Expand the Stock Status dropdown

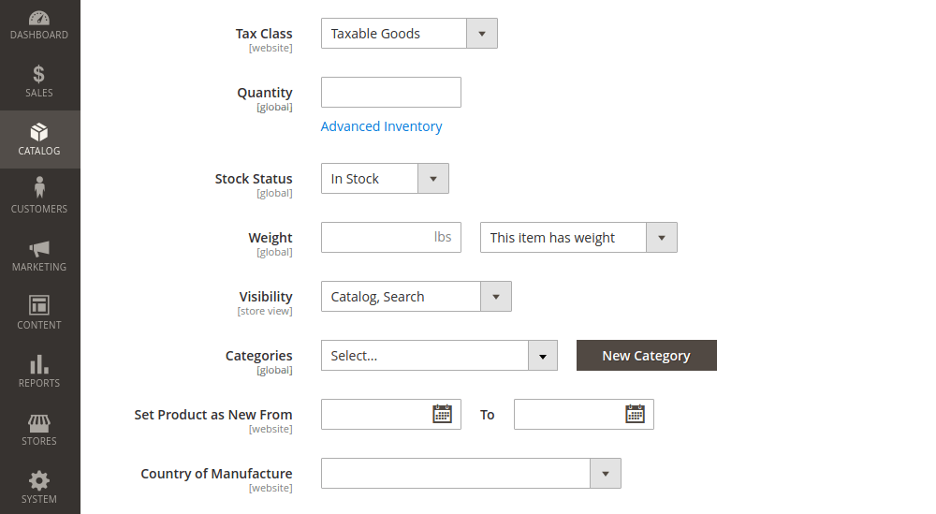[x=384, y=178]
